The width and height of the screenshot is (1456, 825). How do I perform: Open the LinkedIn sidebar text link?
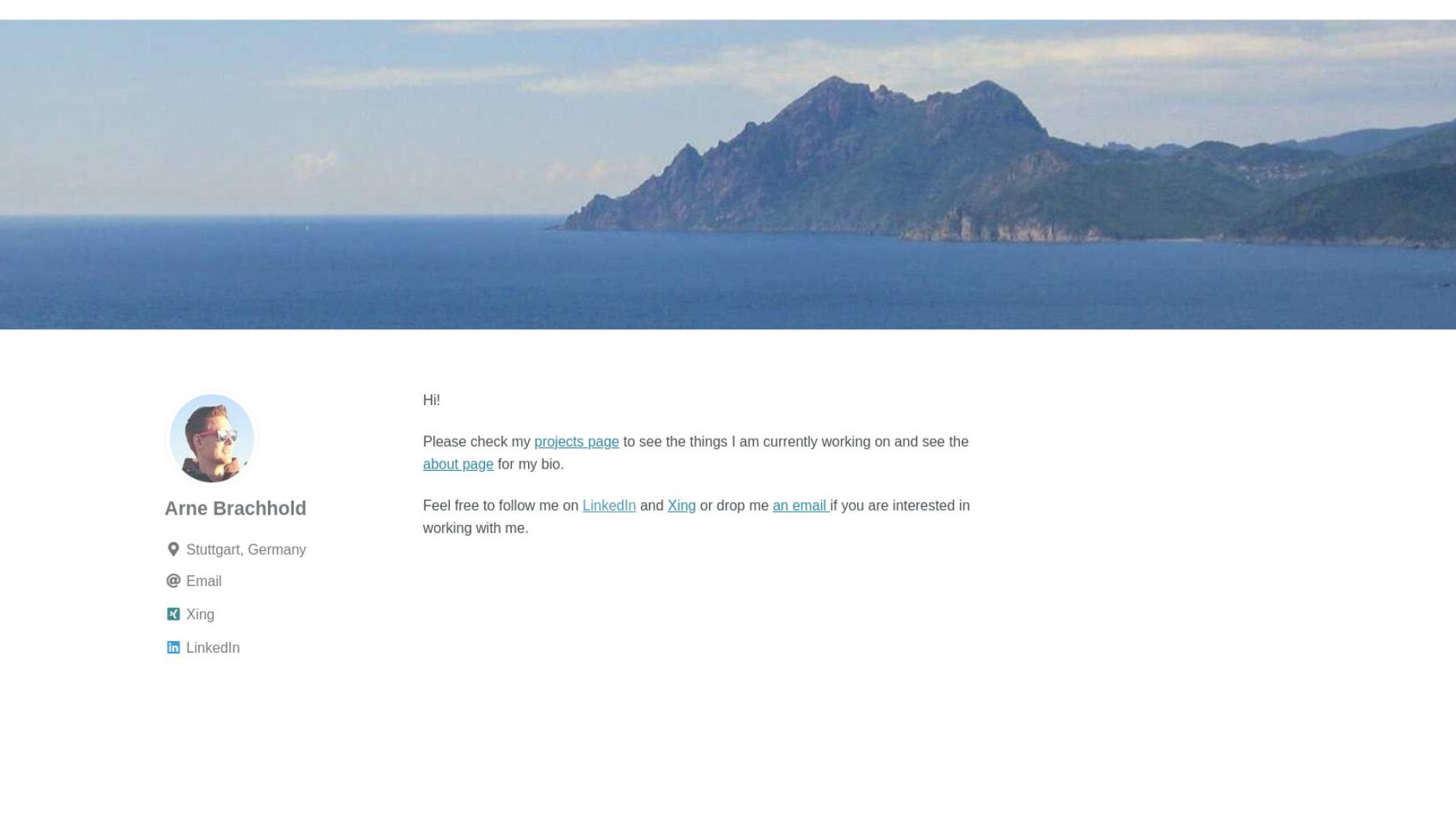[212, 648]
